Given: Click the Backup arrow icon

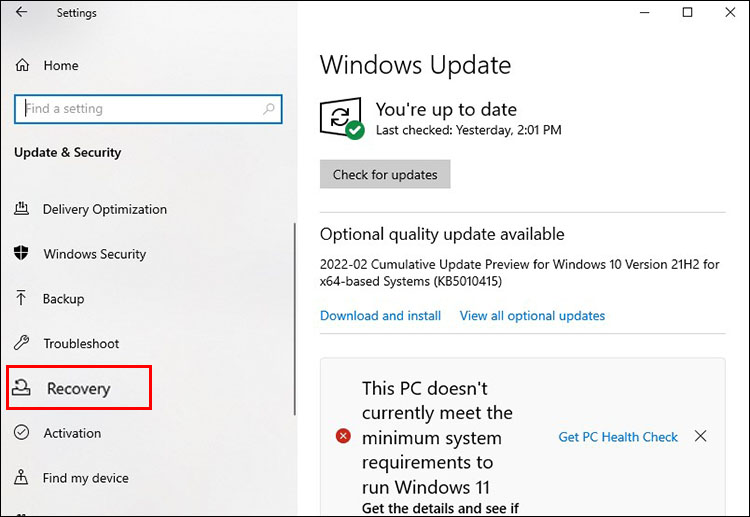Looking at the screenshot, I should [x=22, y=299].
